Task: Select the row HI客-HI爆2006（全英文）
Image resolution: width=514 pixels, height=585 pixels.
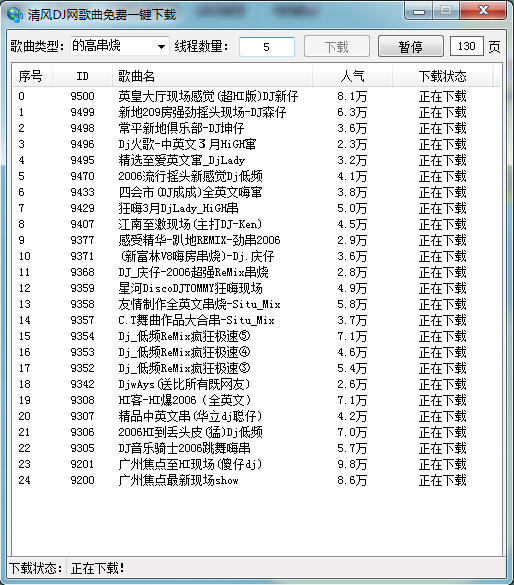Action: point(257,400)
